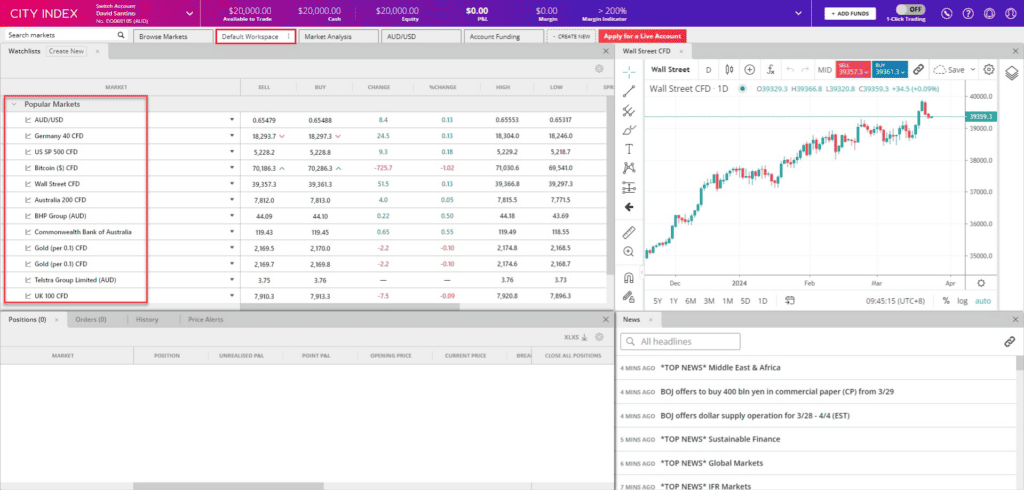Open the help question mark icon
This screenshot has height=490, width=1024.
968,13
